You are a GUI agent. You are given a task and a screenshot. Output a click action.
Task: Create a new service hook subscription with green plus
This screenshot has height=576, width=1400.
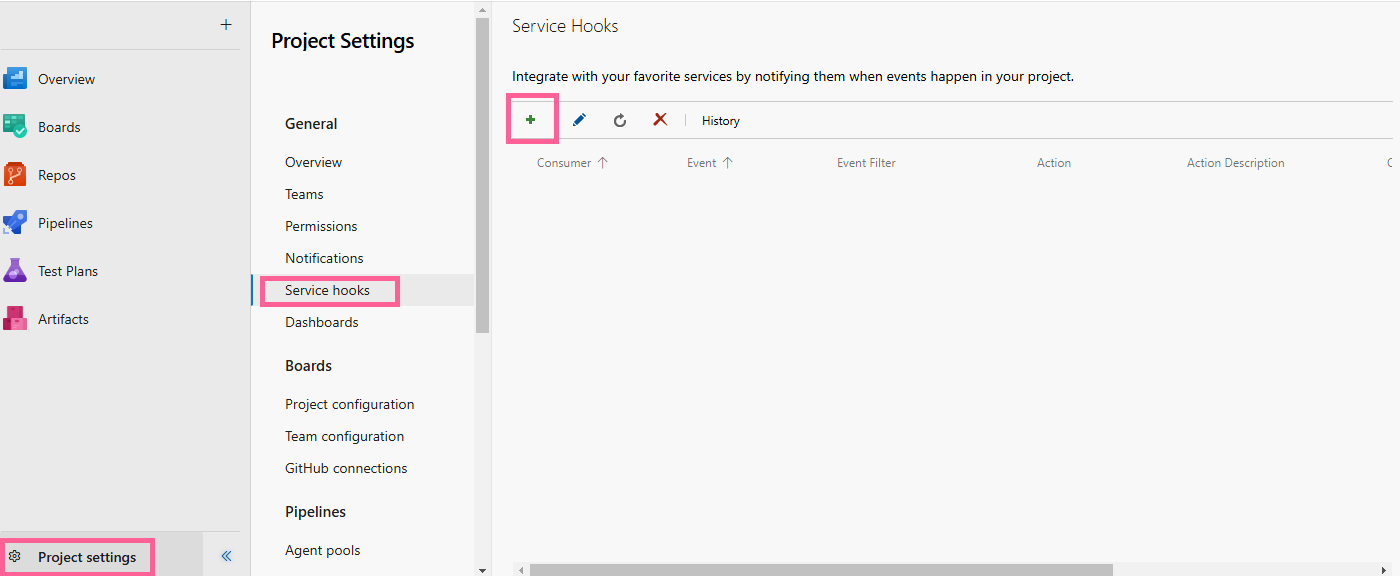pos(531,120)
